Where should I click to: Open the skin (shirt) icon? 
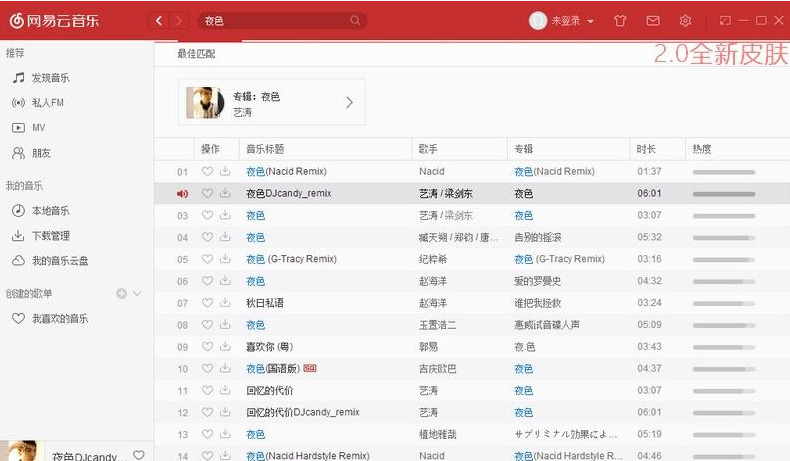(x=620, y=21)
